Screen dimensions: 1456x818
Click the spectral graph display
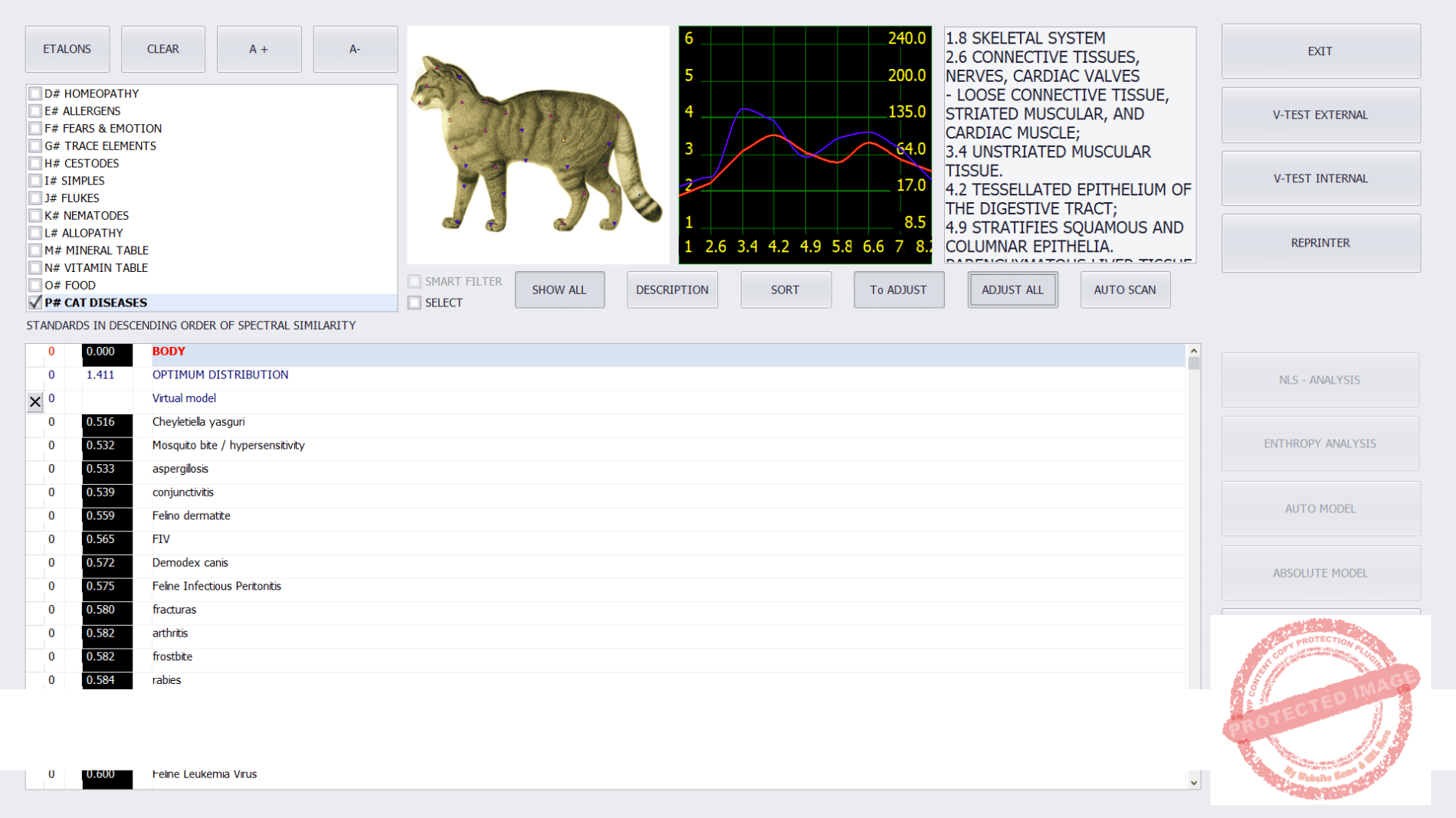coord(805,146)
